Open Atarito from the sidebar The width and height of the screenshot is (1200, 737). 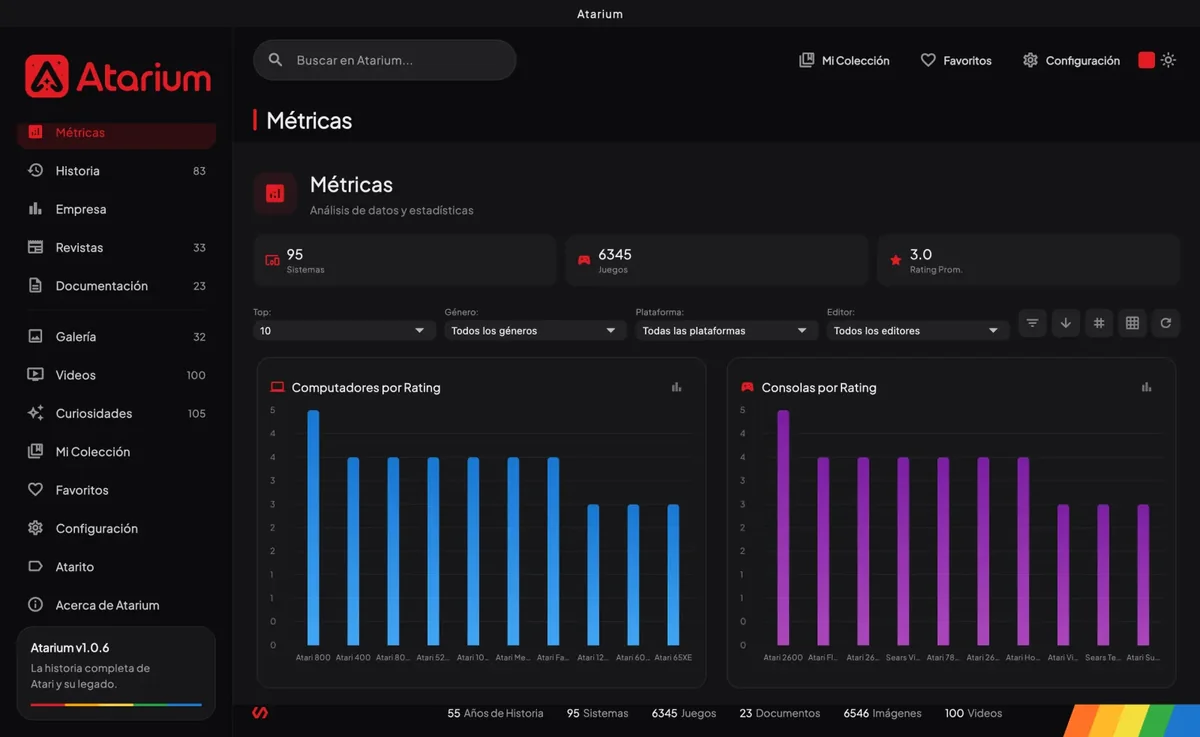116,567
